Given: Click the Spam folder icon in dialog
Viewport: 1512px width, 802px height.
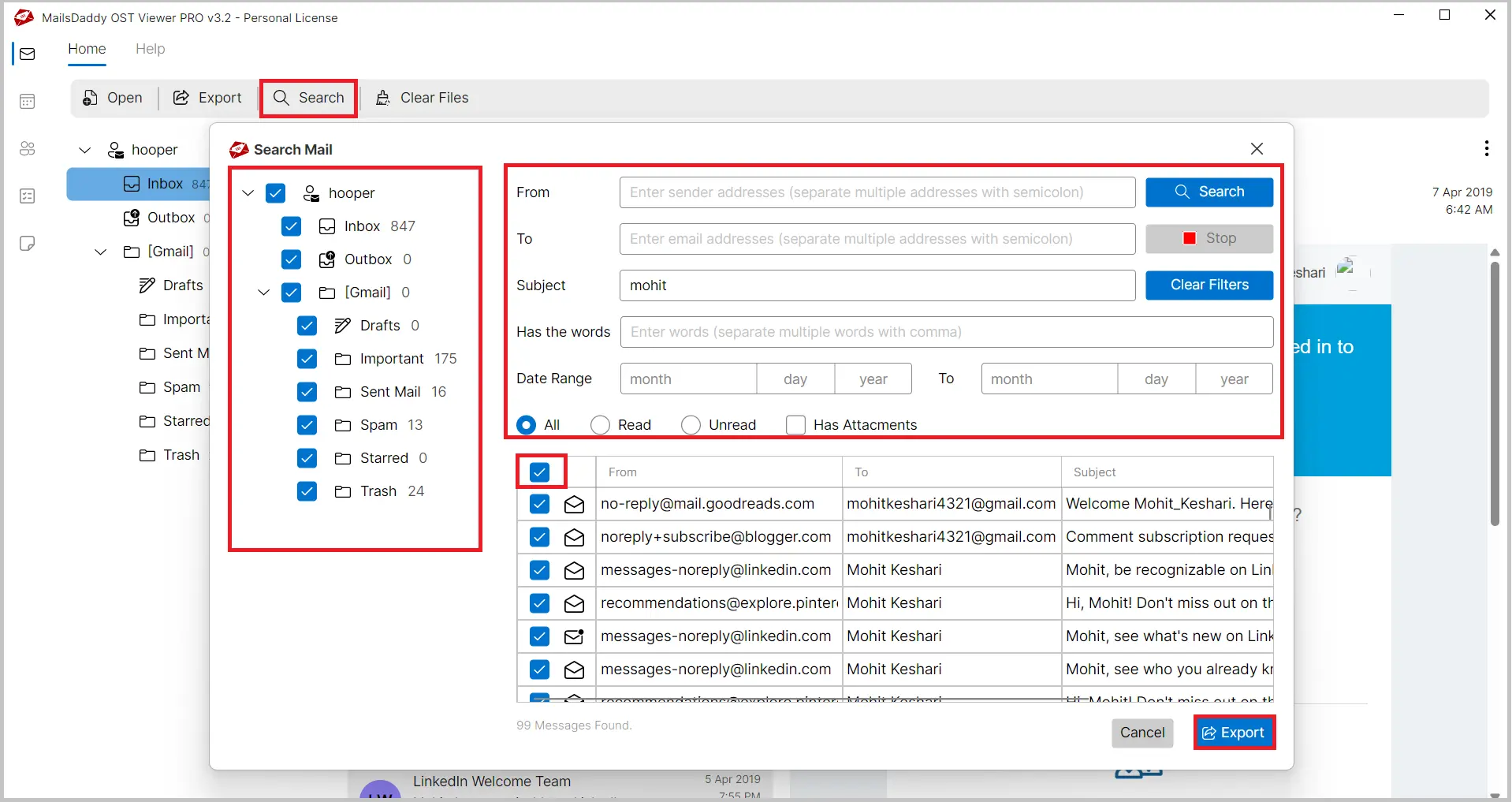Looking at the screenshot, I should pyautogui.click(x=343, y=425).
